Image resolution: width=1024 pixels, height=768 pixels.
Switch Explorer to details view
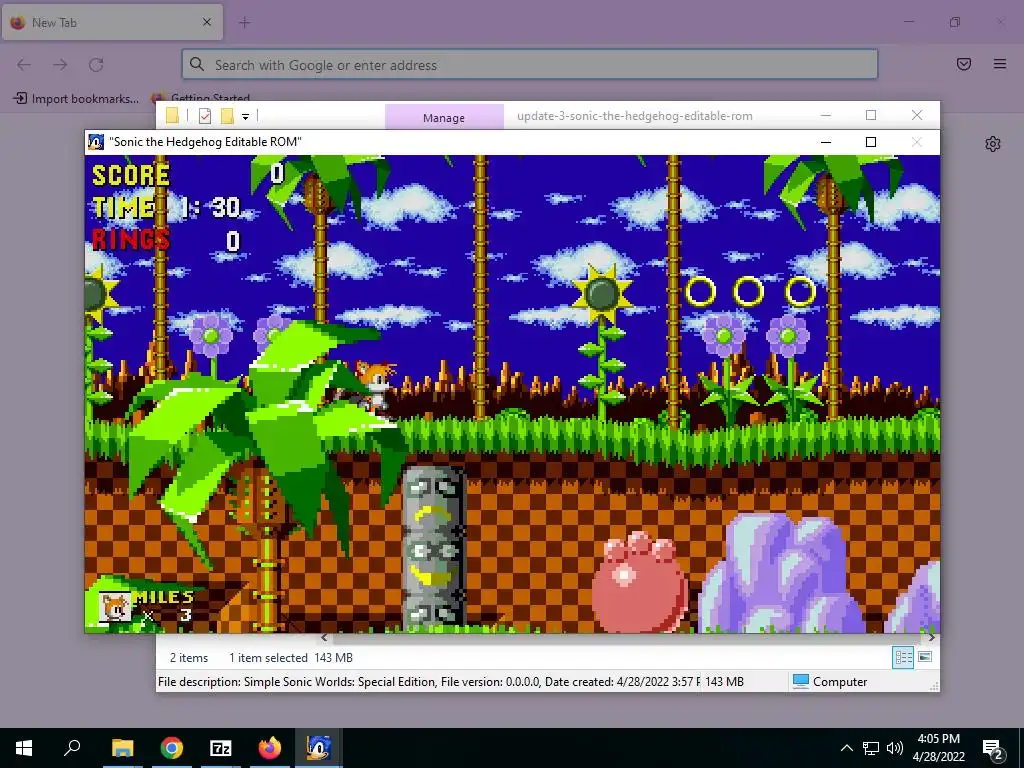pos(903,658)
